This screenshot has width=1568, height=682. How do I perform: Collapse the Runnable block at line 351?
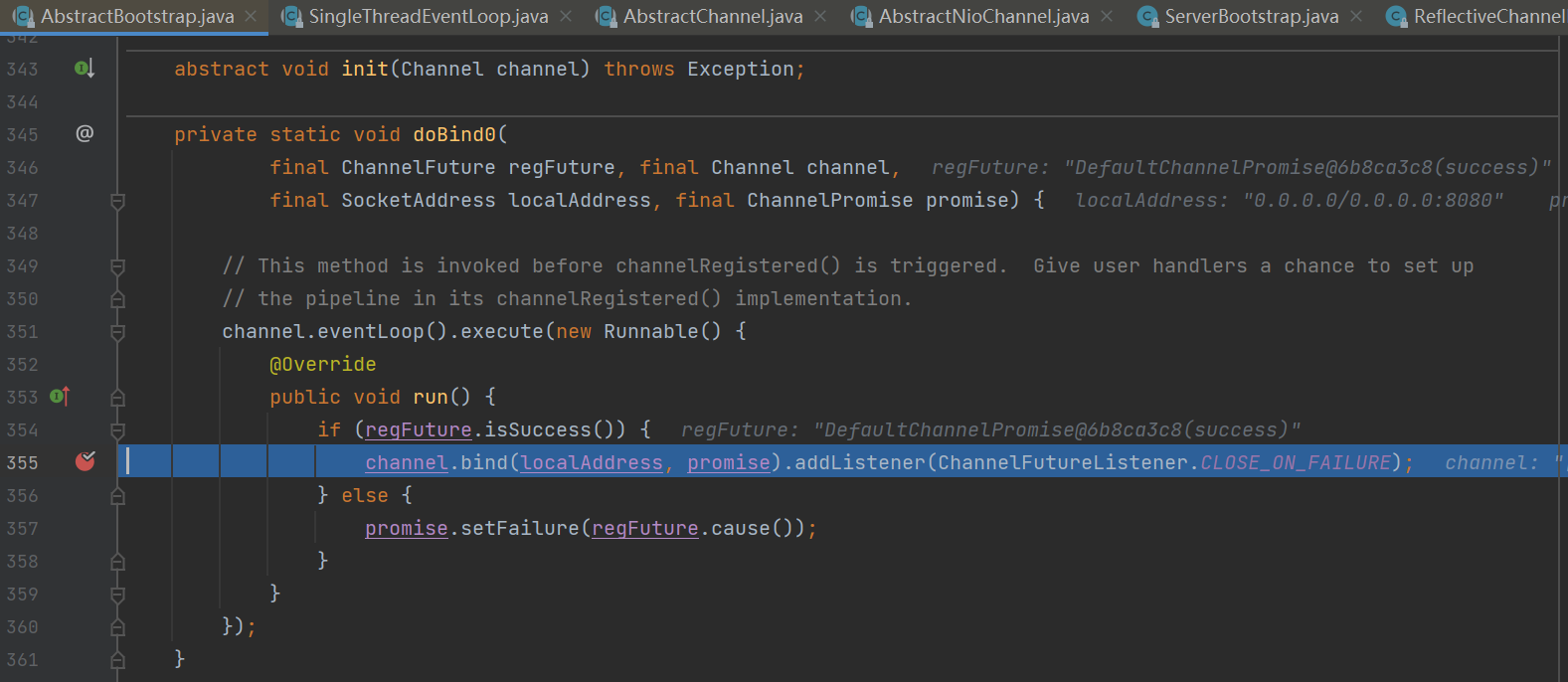pyautogui.click(x=117, y=332)
